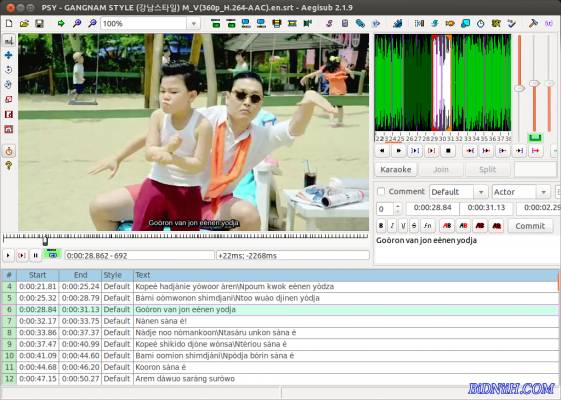Pause the video playback

tap(35, 255)
